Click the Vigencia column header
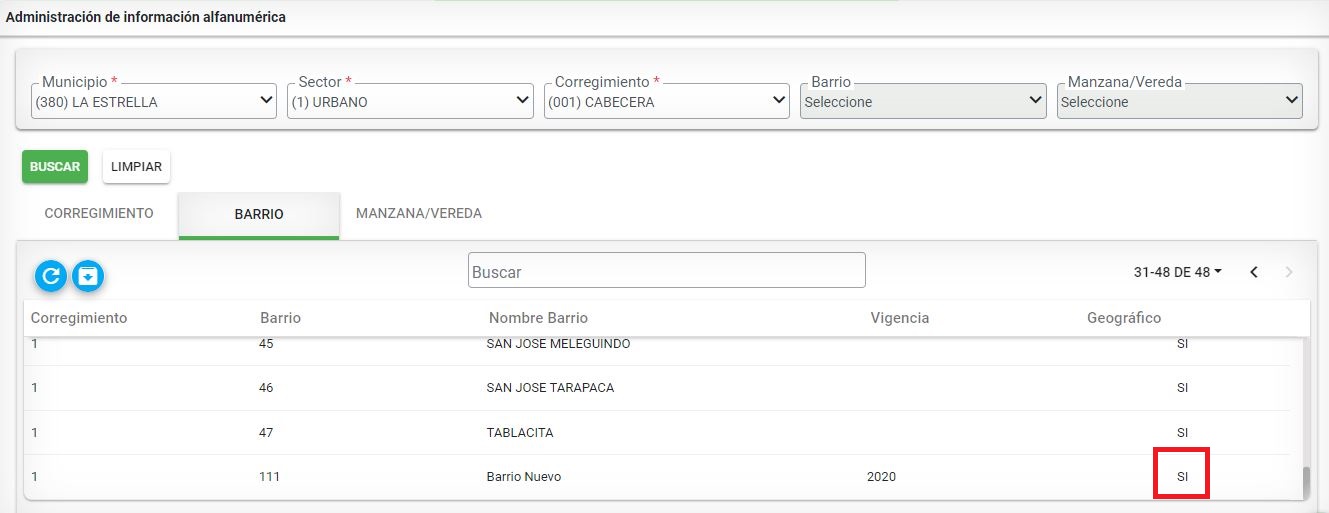 pos(900,318)
